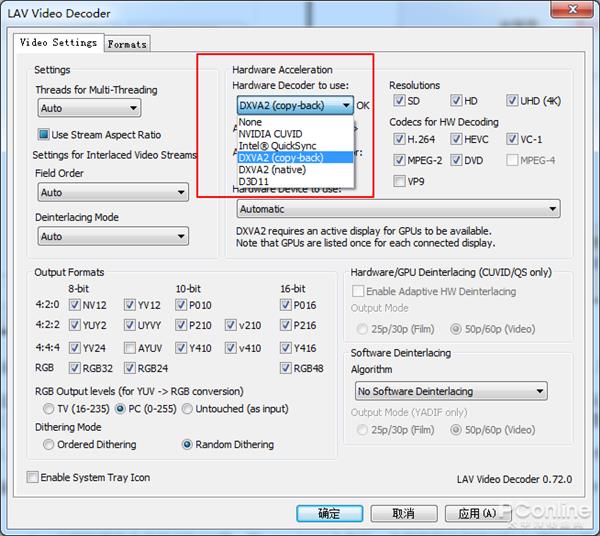Click the 取消 cancel button
600x536 pixels.
(x=403, y=513)
